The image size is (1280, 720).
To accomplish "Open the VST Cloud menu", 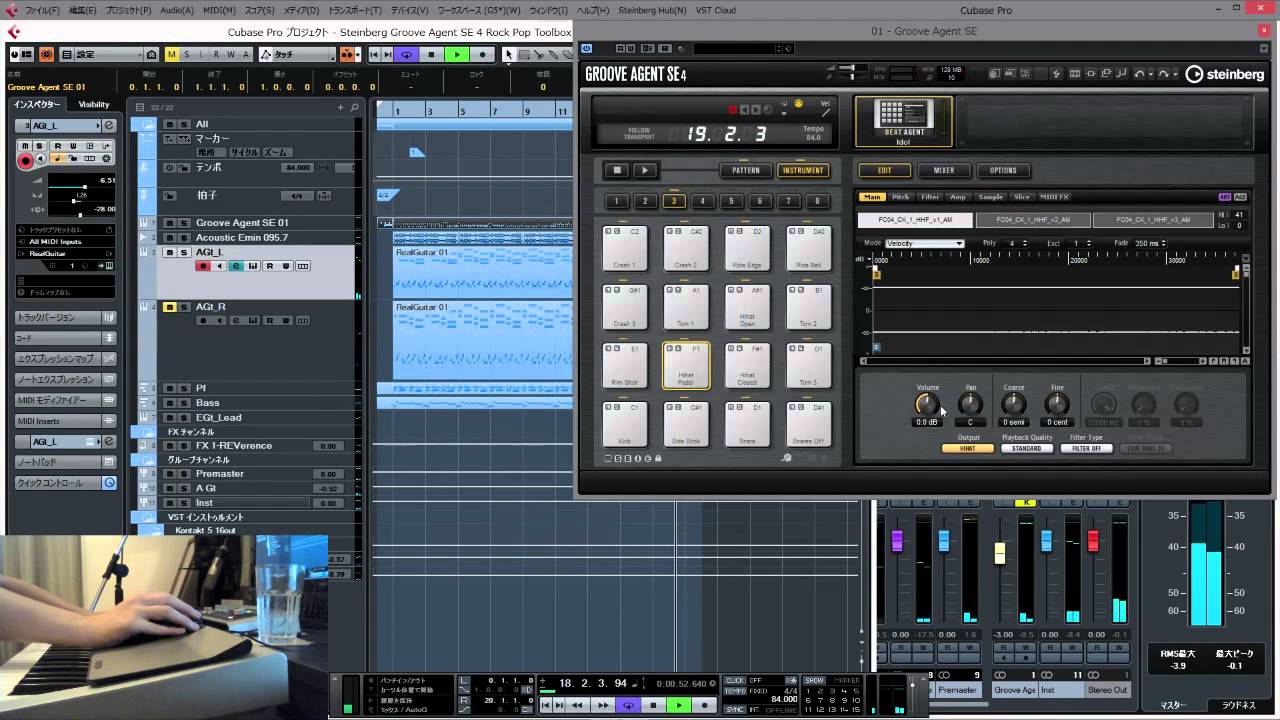I will (717, 10).
